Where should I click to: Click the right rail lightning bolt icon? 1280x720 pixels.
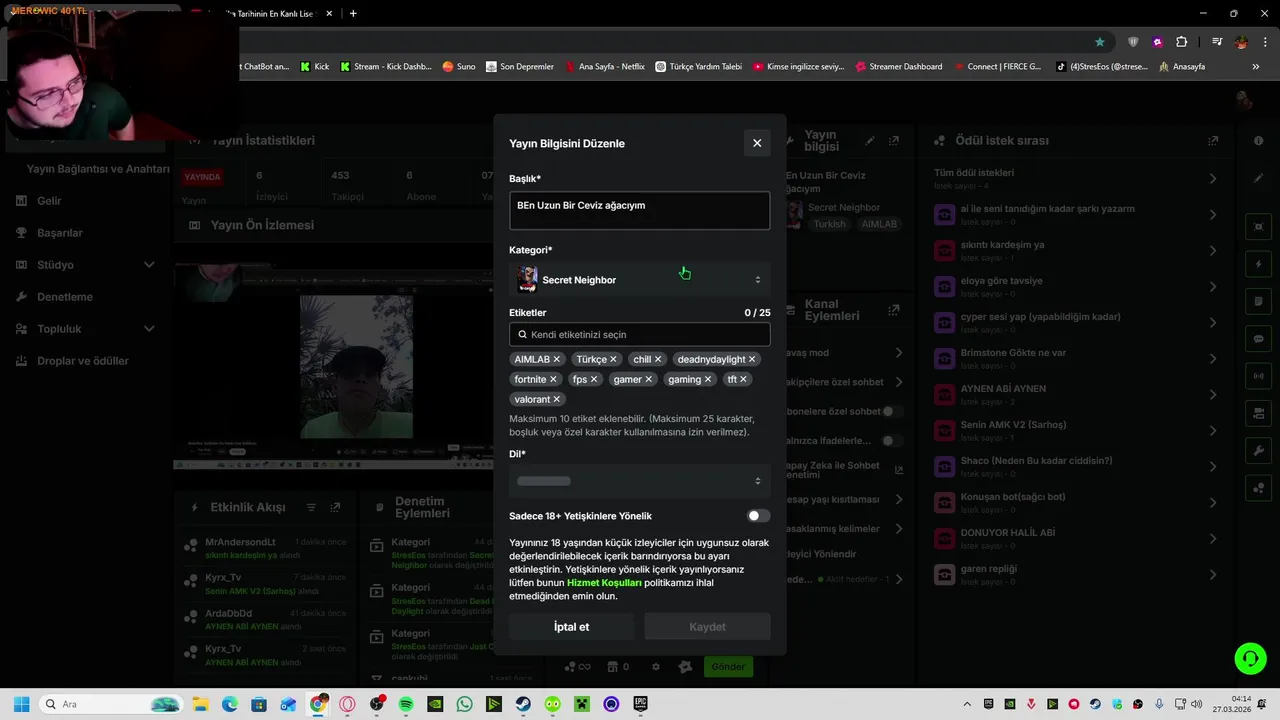(1259, 265)
